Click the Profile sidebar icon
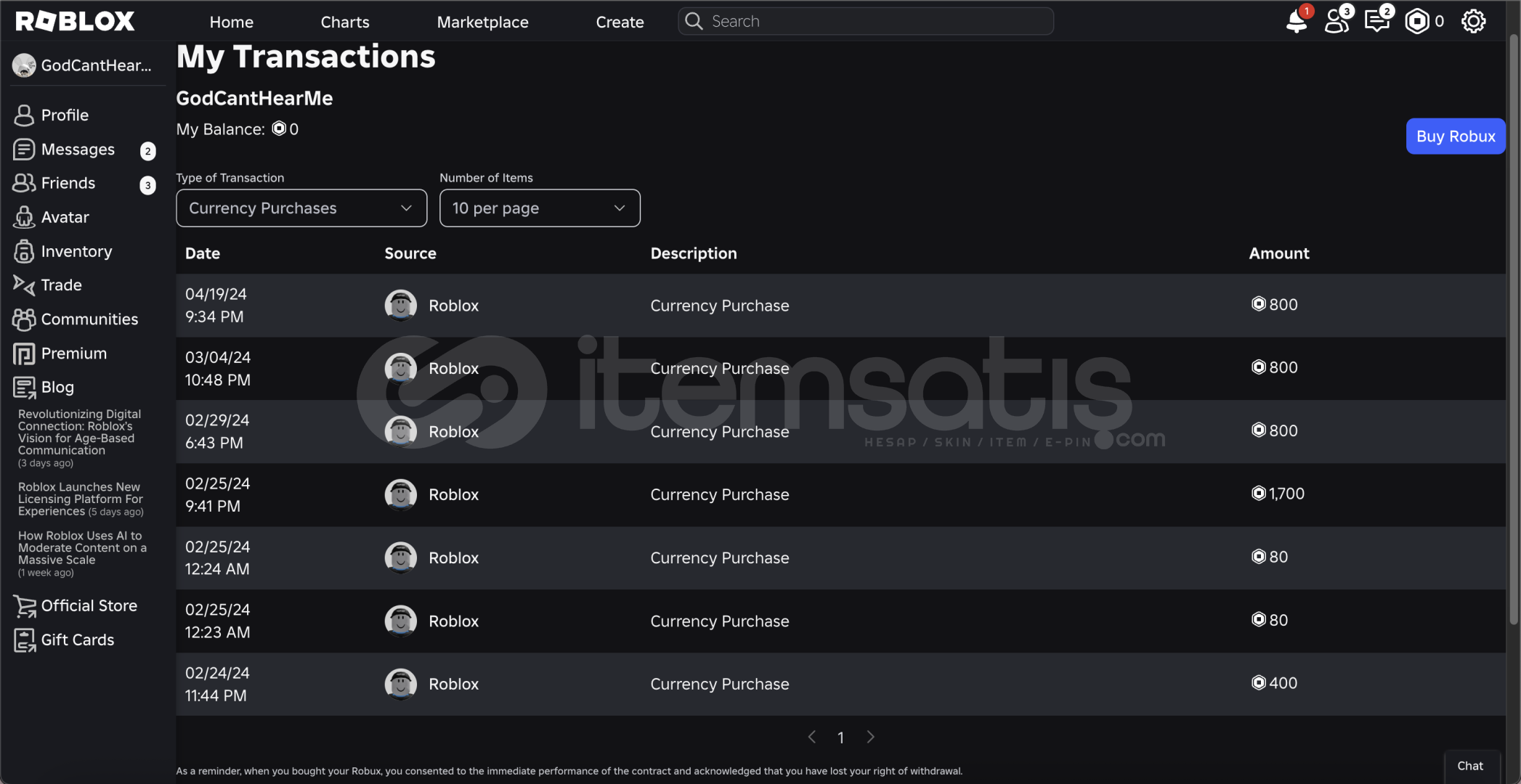This screenshot has height=784, width=1521. [24, 115]
